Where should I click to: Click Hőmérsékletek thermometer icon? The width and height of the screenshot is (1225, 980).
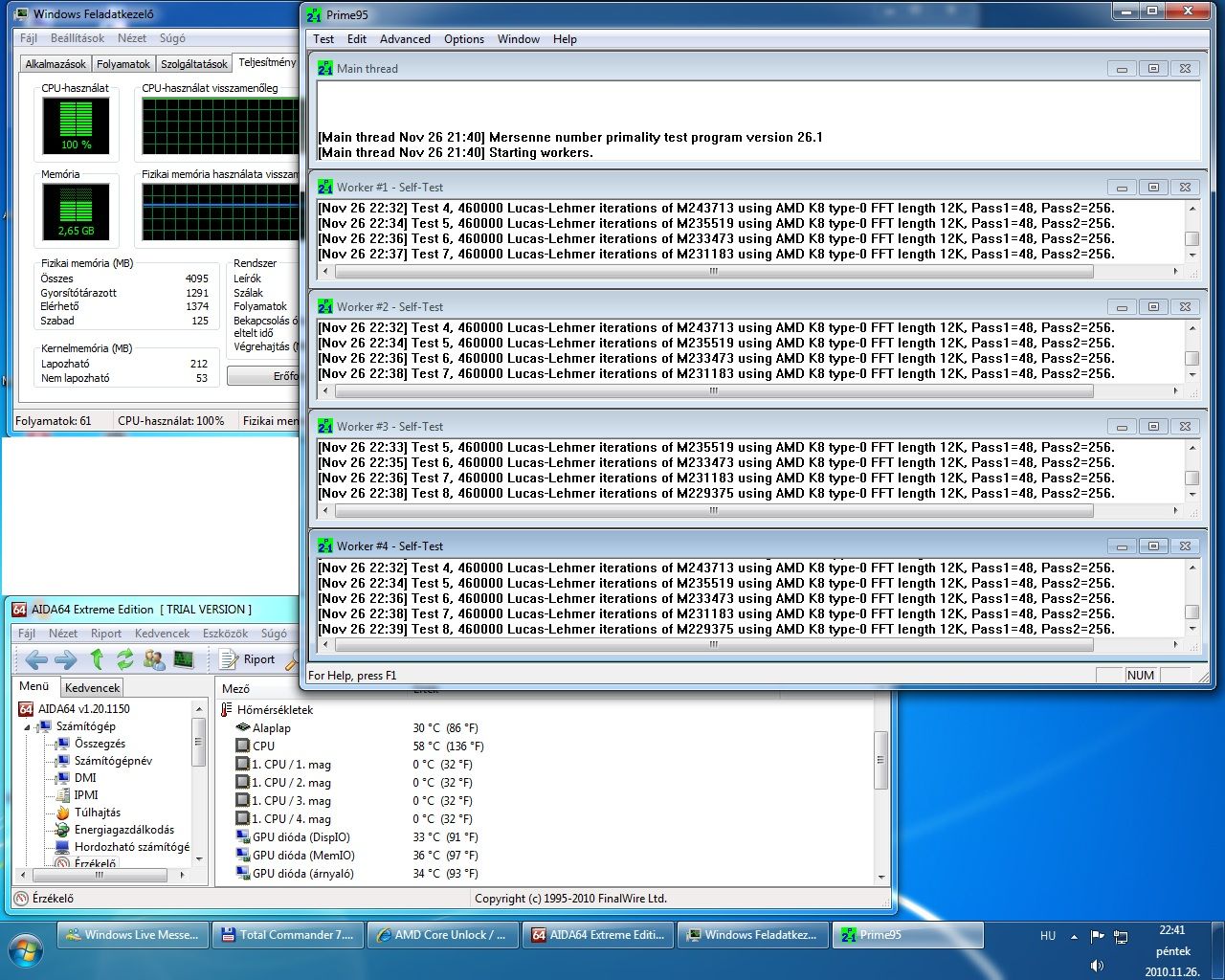click(227, 710)
